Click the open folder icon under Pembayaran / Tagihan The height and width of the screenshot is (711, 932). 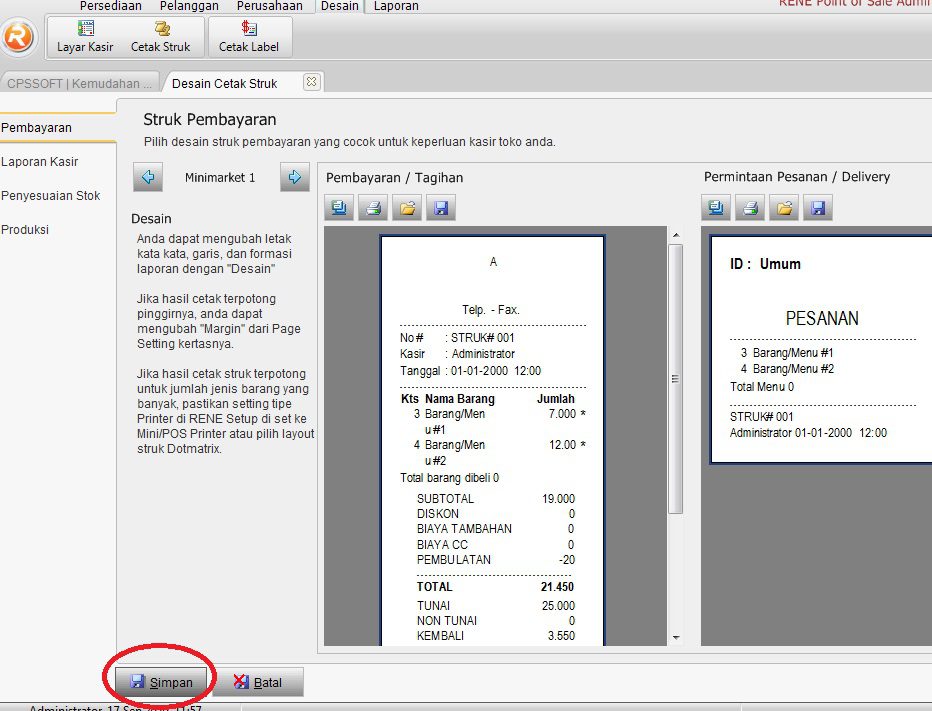pyautogui.click(x=407, y=207)
